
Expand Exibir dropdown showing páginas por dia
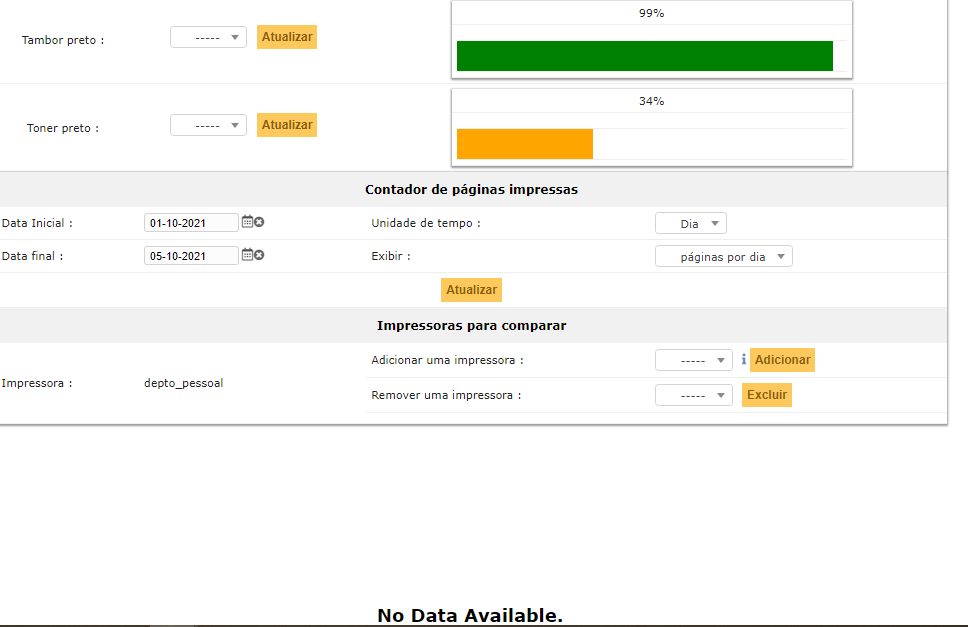724,257
